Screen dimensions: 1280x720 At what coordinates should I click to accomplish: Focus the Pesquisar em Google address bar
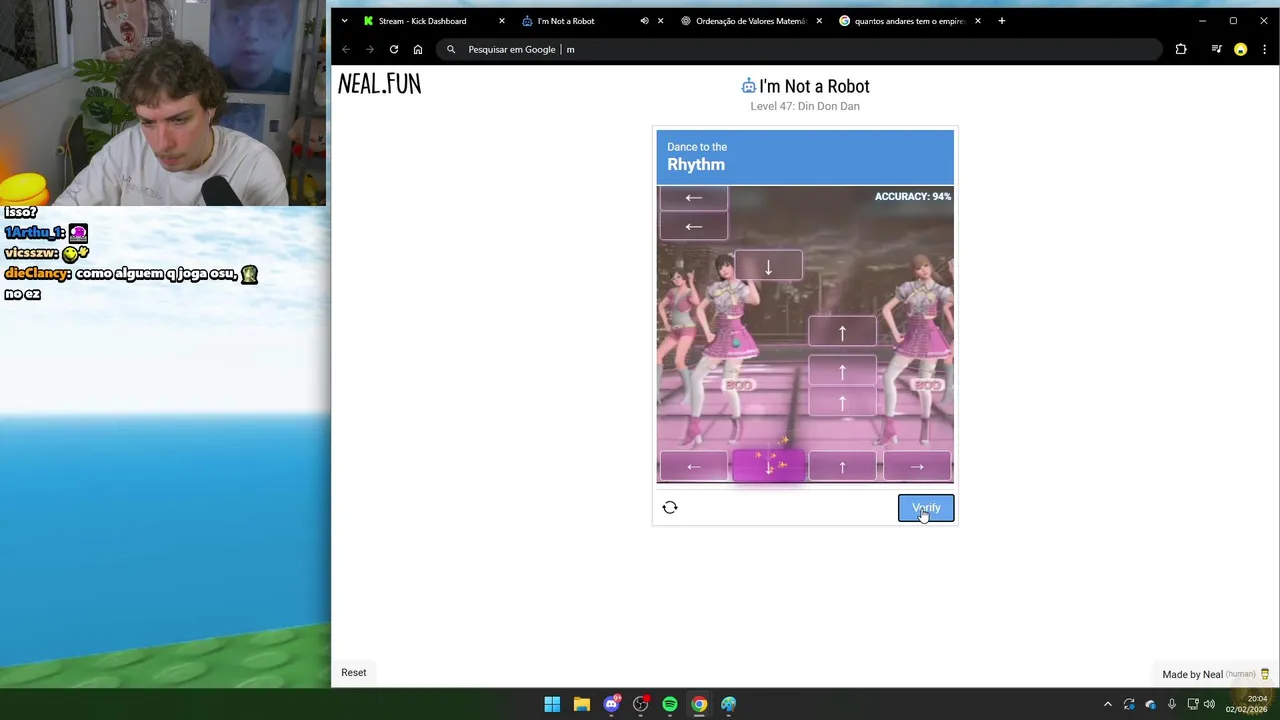[x=800, y=49]
